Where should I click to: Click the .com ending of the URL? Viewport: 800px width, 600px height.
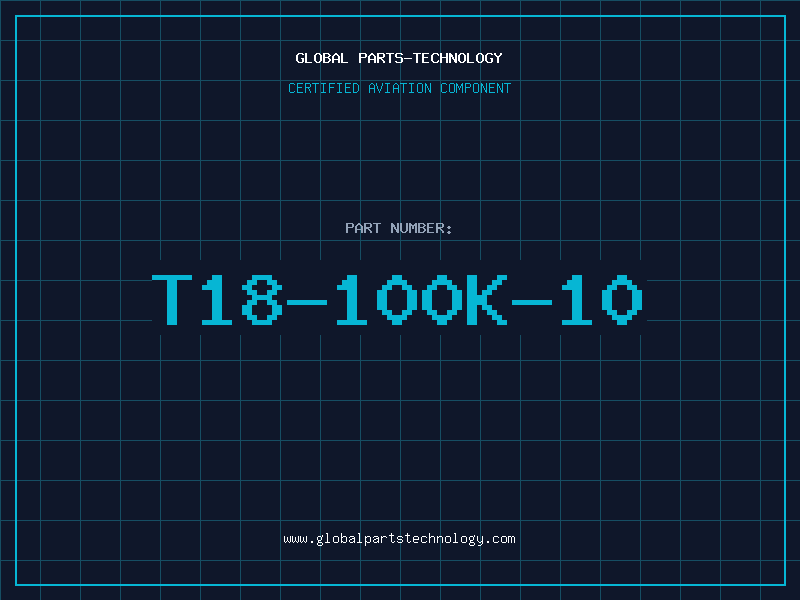click(499, 539)
